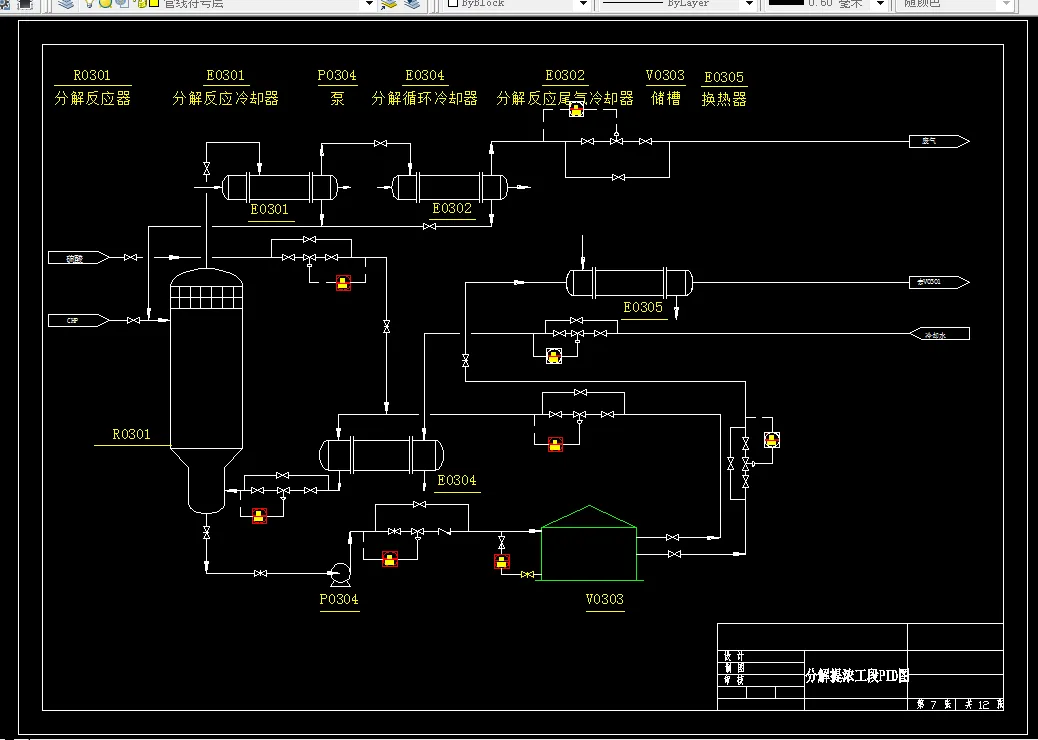Toggle layer freeze sun icon

click(x=105, y=3)
